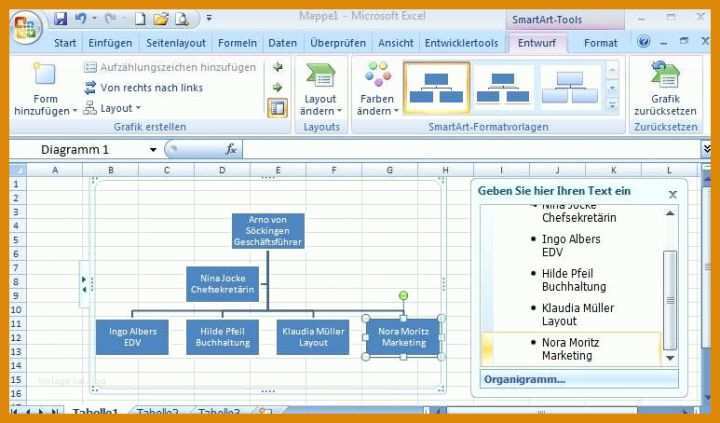Image resolution: width=720 pixels, height=423 pixels.
Task: Toggle the text pane button
Action: (x=277, y=108)
